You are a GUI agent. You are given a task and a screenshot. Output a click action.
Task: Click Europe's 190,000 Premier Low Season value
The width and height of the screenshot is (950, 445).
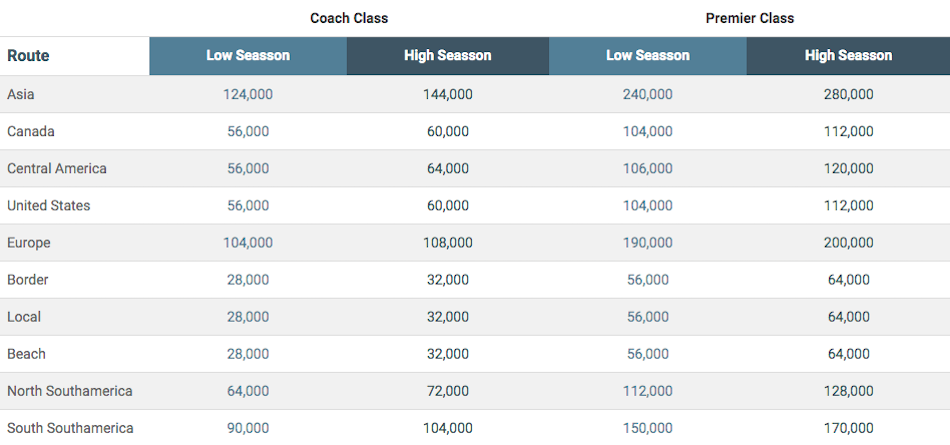pos(648,242)
